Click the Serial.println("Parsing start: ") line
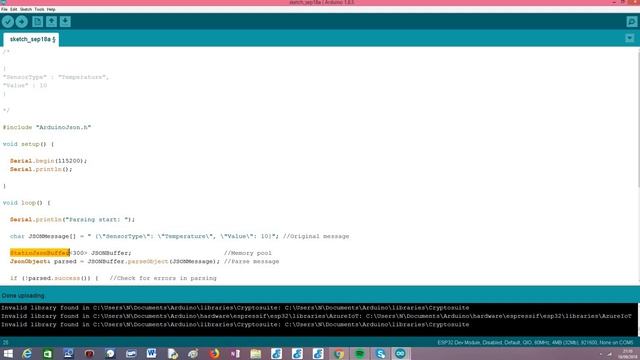 pyautogui.click(x=72, y=220)
